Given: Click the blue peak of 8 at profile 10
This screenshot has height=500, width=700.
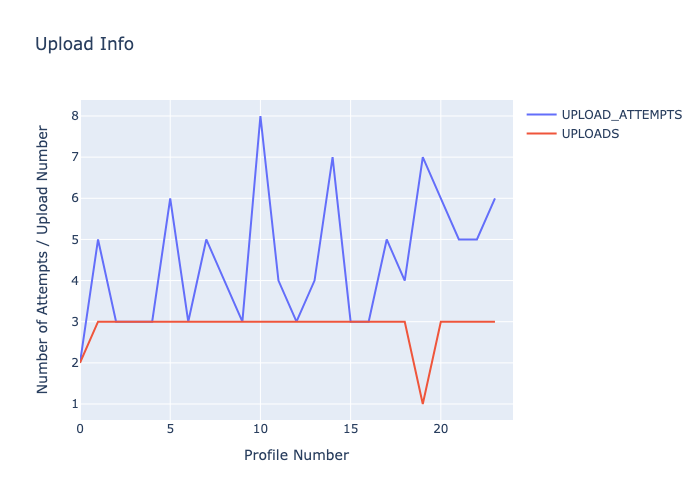Looking at the screenshot, I should click(260, 116).
